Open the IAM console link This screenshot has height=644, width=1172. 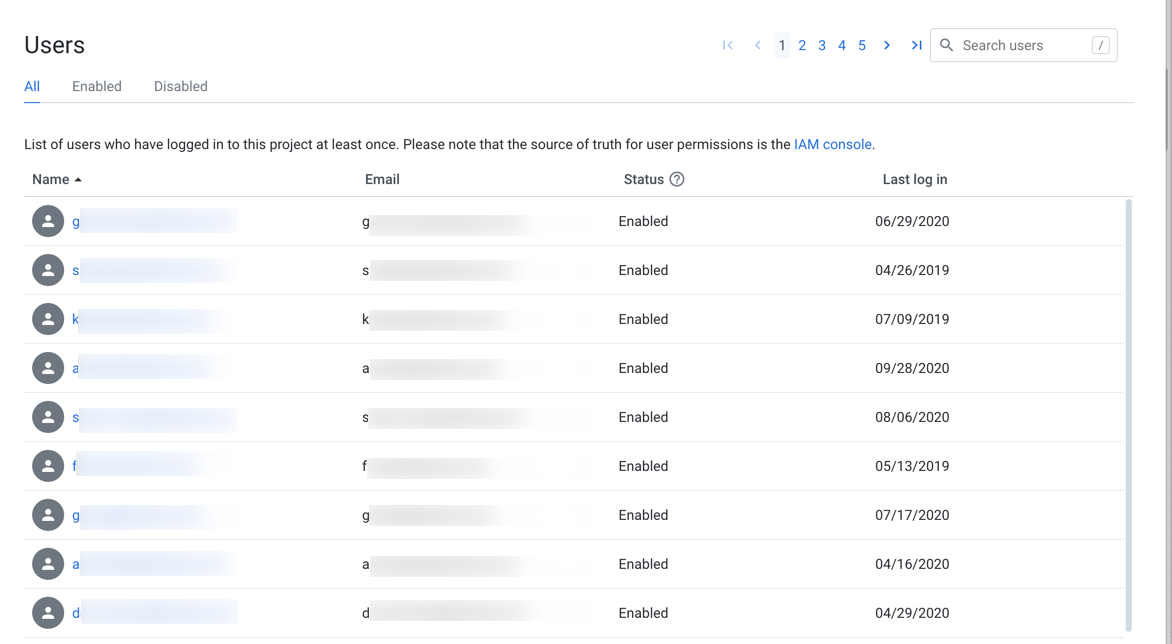click(832, 144)
